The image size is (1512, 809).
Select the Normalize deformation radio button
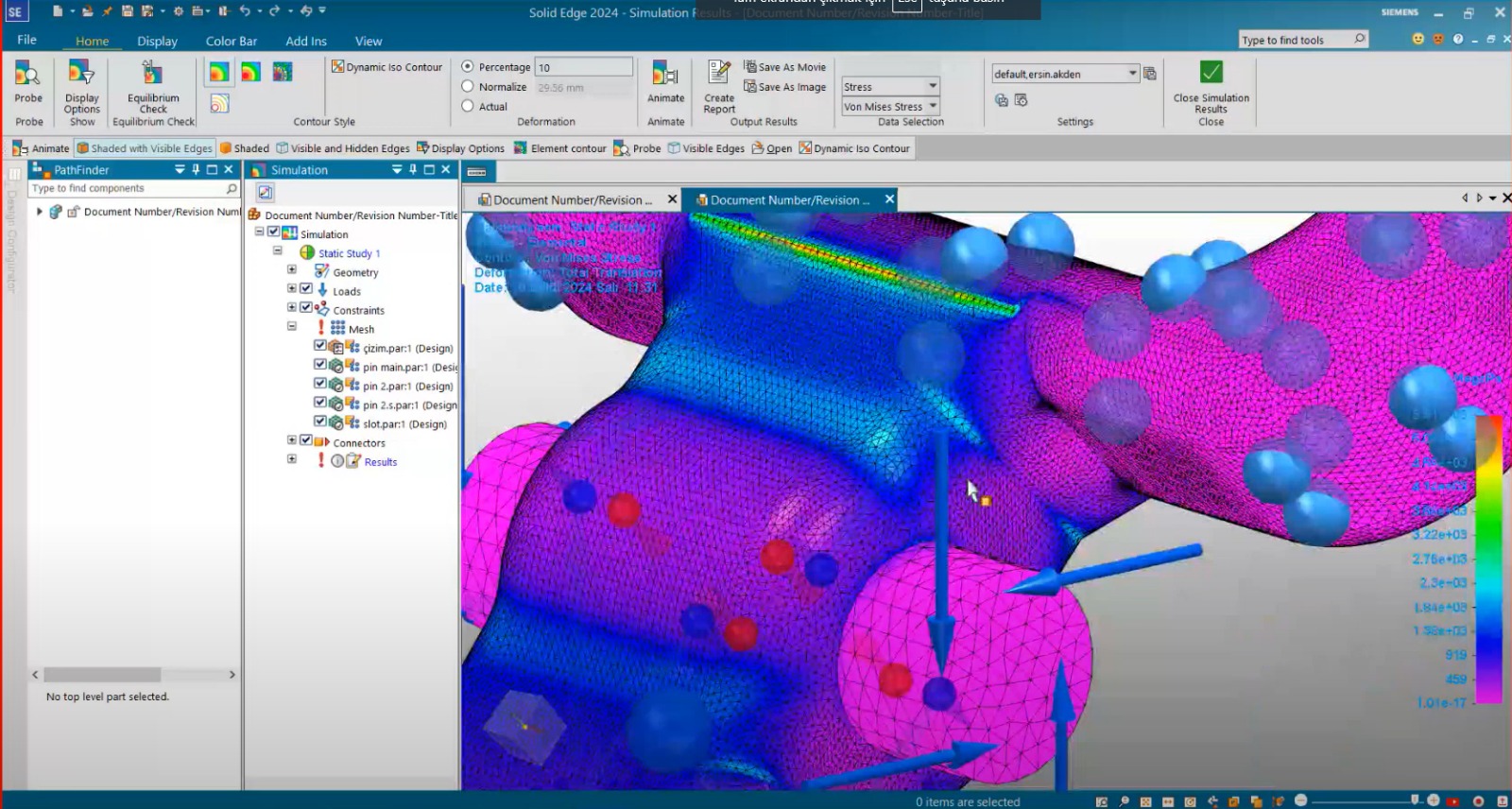[x=467, y=86]
